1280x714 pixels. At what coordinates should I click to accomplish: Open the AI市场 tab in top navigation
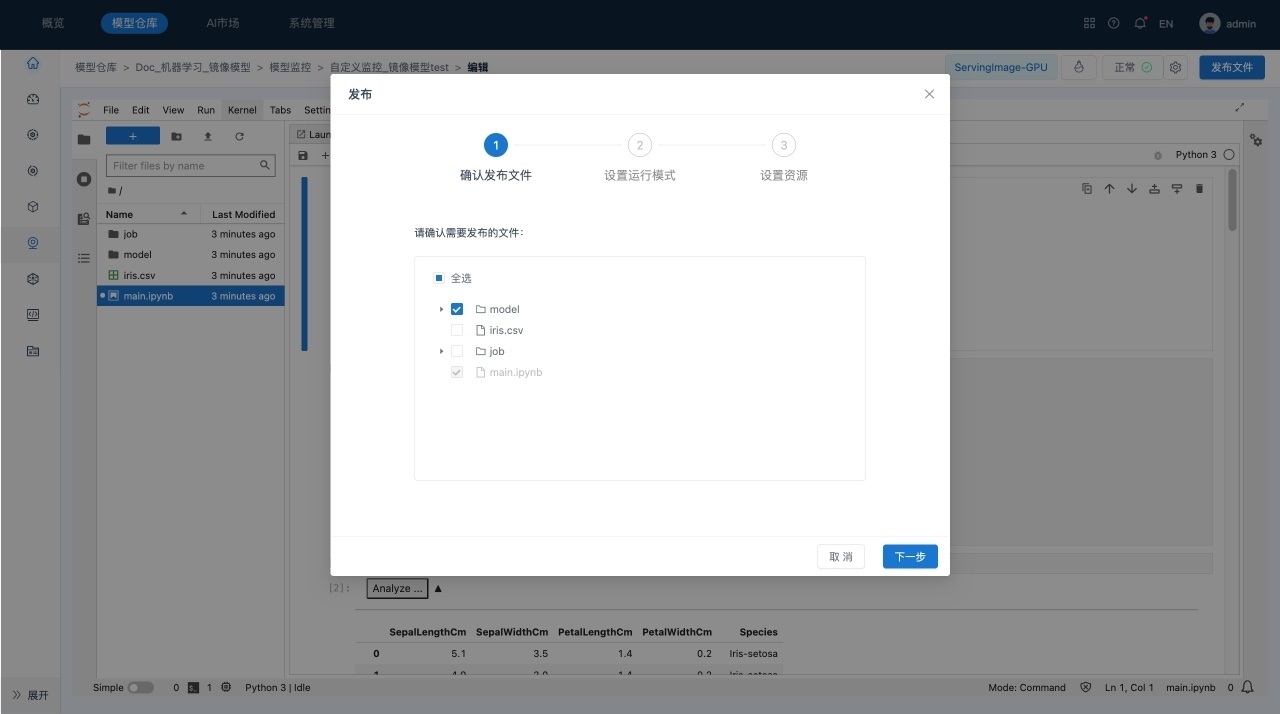[222, 23]
